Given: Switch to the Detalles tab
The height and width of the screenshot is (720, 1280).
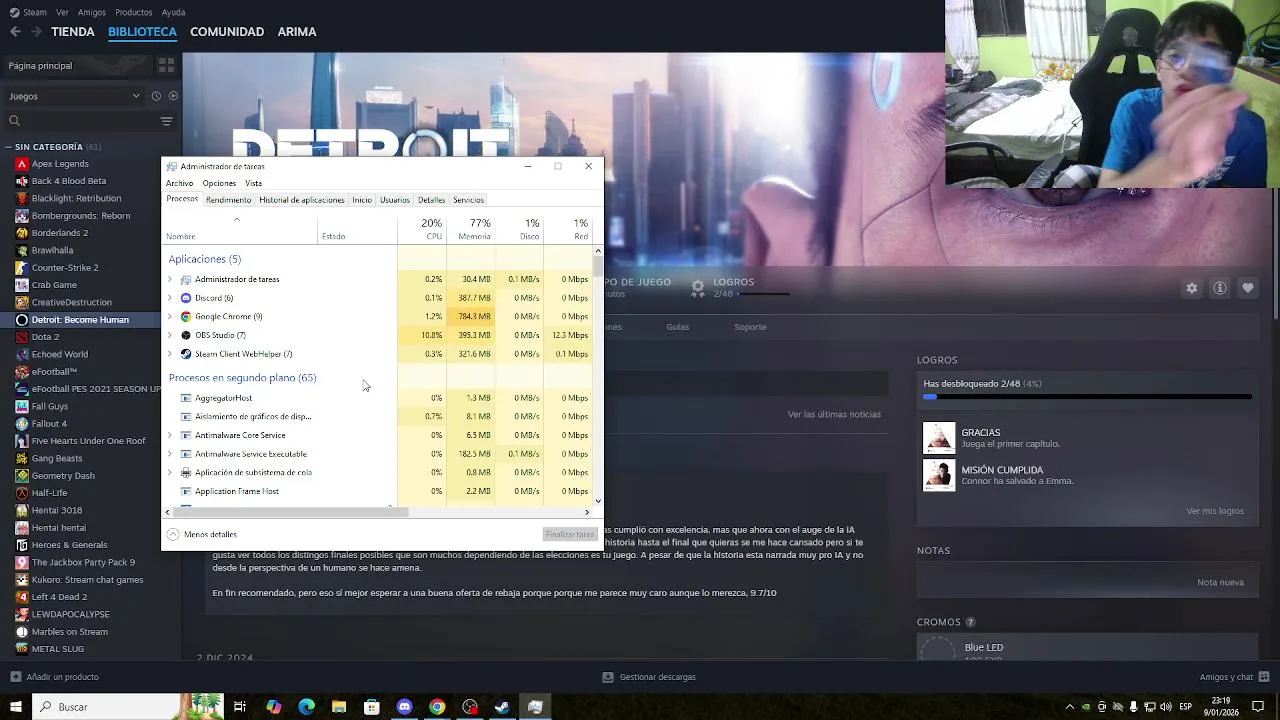Looking at the screenshot, I should click(x=431, y=200).
